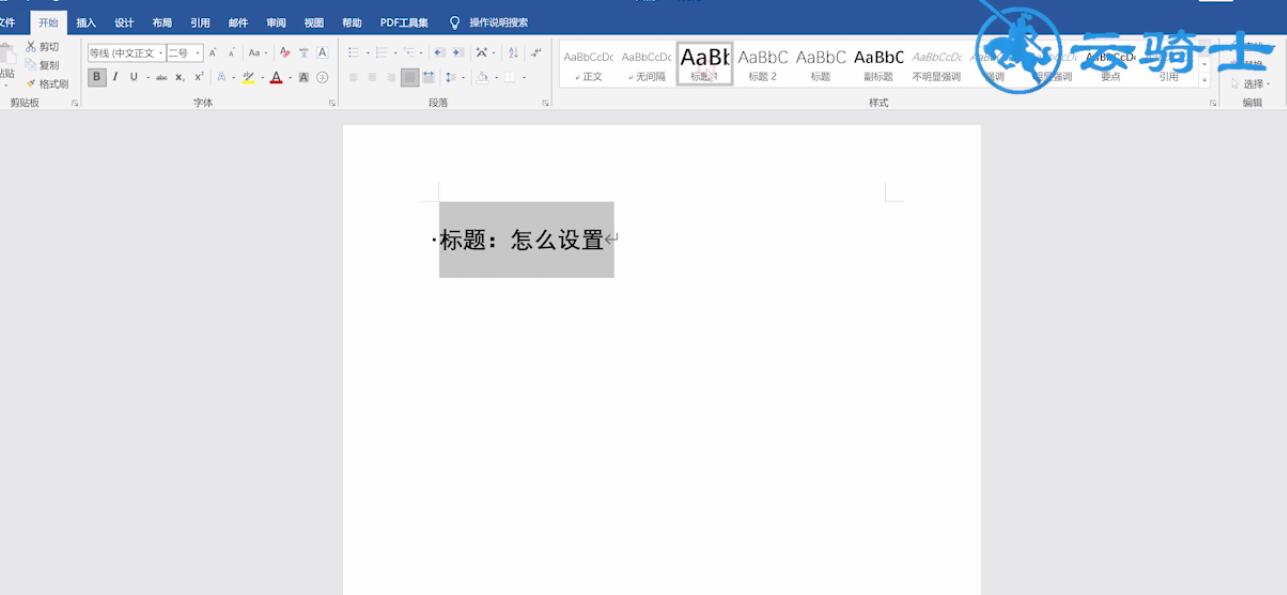Clear all formatting eraser icon
Screen dimensions: 1287x595
[285, 52]
